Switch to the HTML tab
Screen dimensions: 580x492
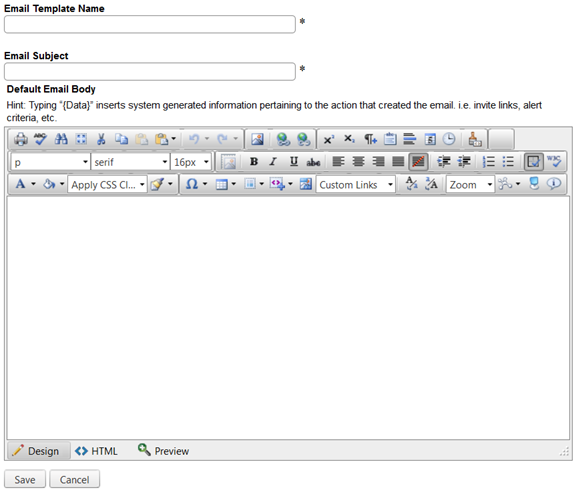pos(97,451)
